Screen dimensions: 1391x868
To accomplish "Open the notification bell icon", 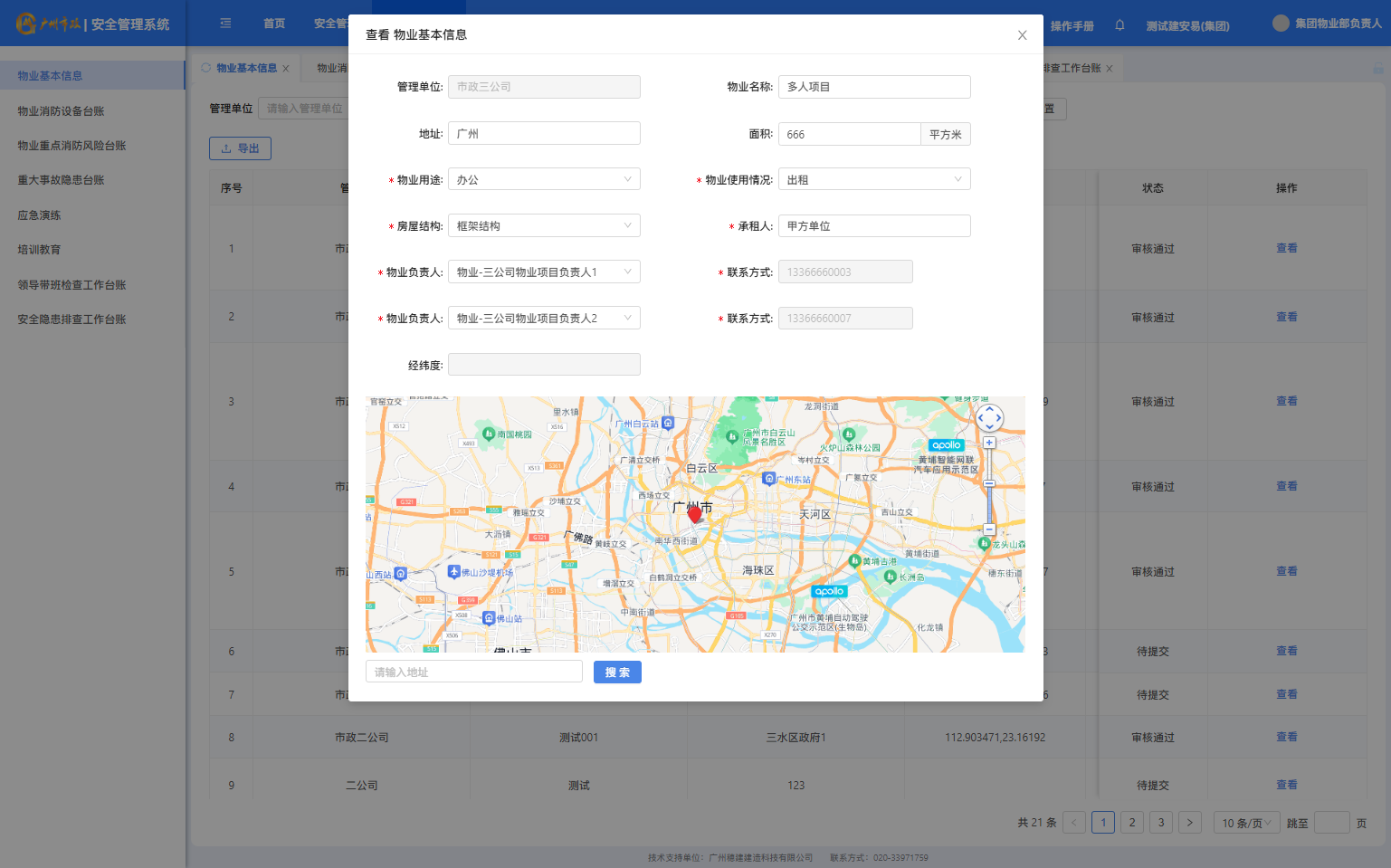I will point(1119,25).
